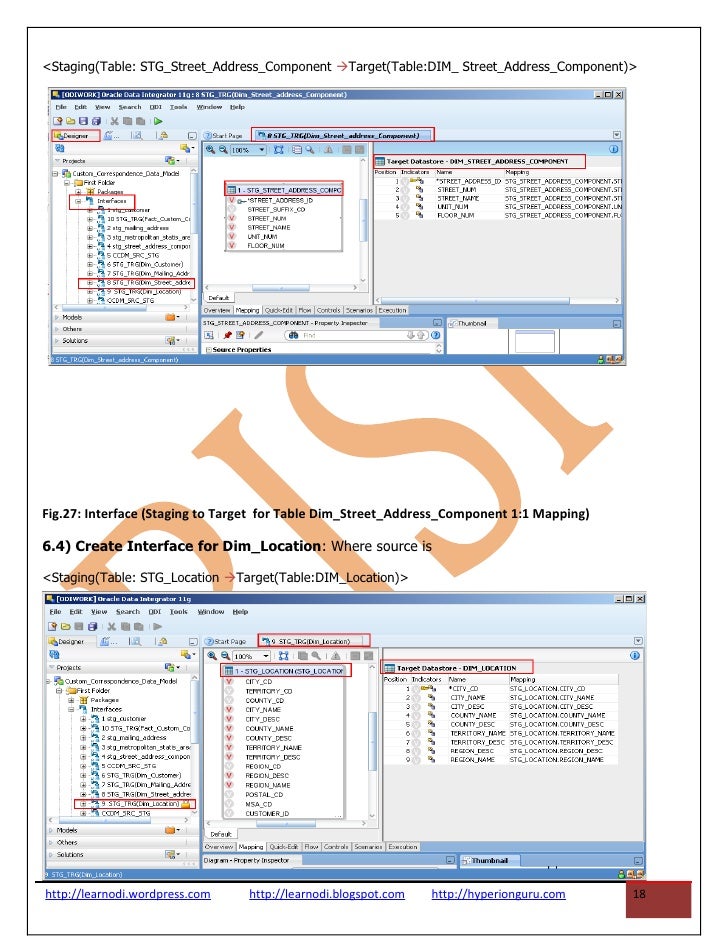
Task: Toggle UNIT_NUM column indicator in upper source
Action: tap(231, 237)
